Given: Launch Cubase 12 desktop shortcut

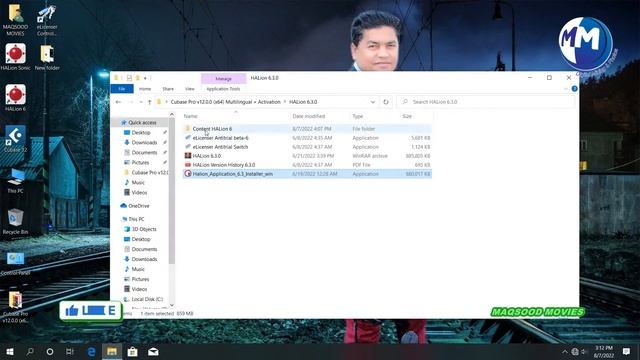Looking at the screenshot, I should coord(16,139).
